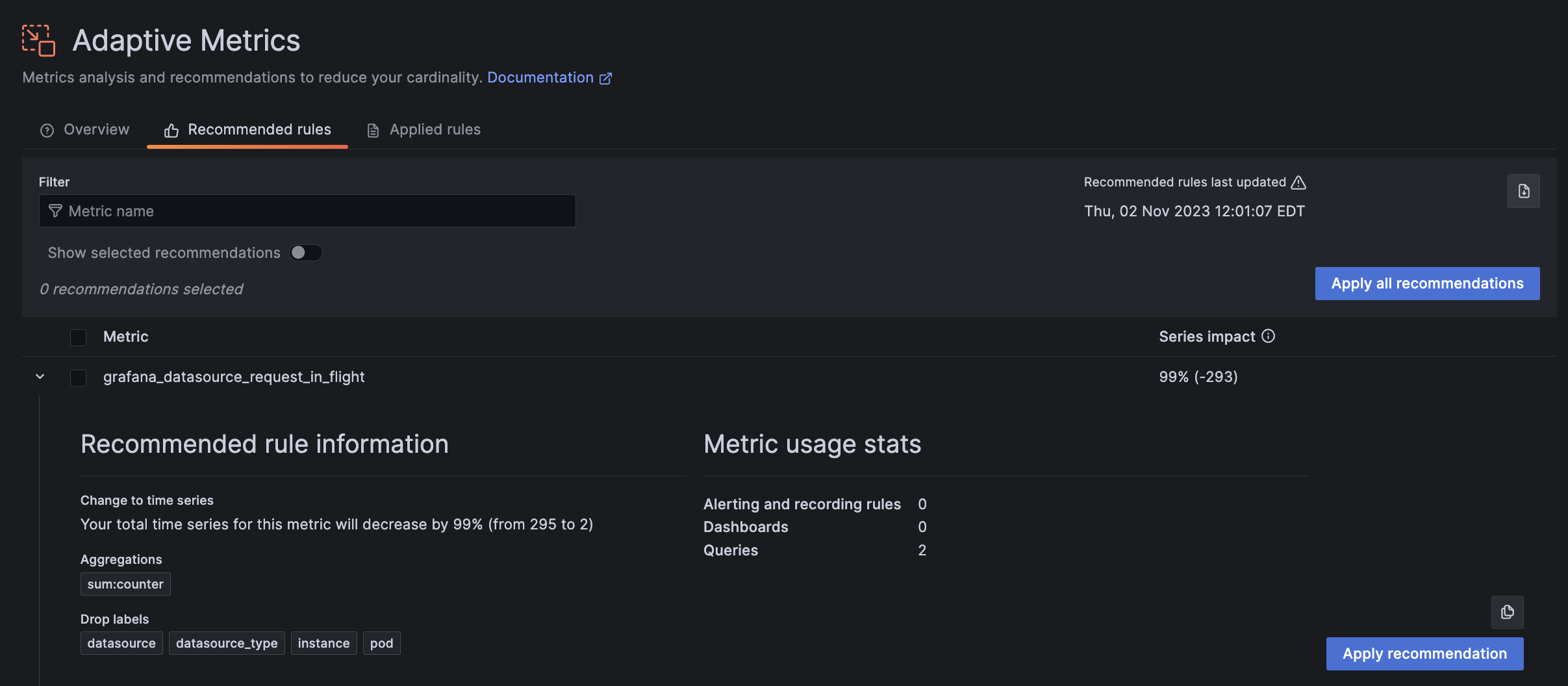Image resolution: width=1568 pixels, height=686 pixels.
Task: Click the external link icon after Documentation
Action: pyautogui.click(x=605, y=79)
